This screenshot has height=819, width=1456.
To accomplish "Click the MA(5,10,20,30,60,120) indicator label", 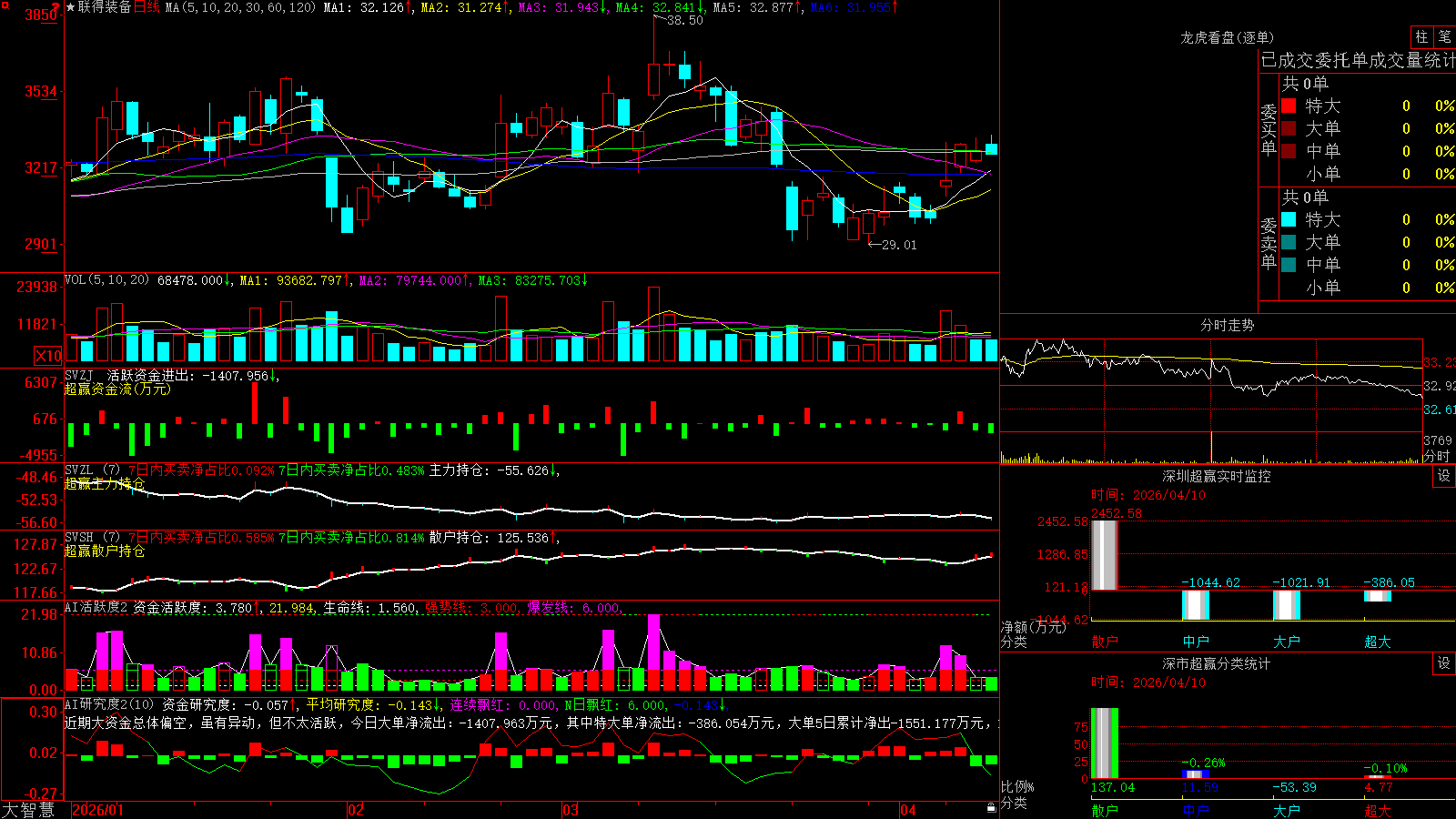I will coord(240,7).
